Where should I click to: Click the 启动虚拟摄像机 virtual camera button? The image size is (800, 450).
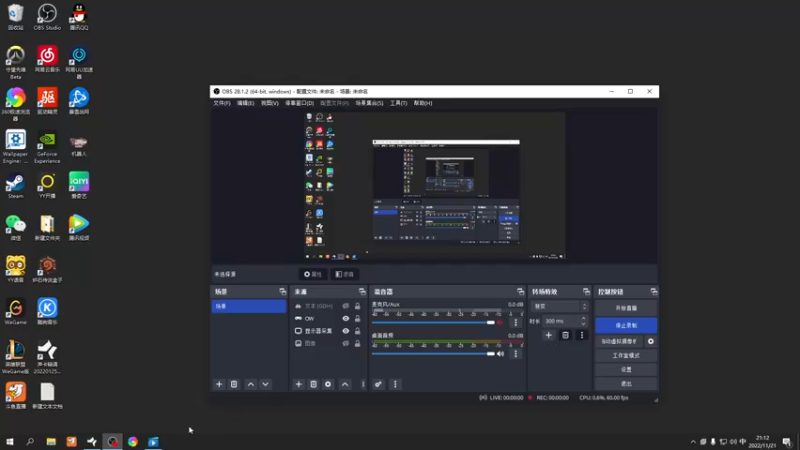[619, 341]
